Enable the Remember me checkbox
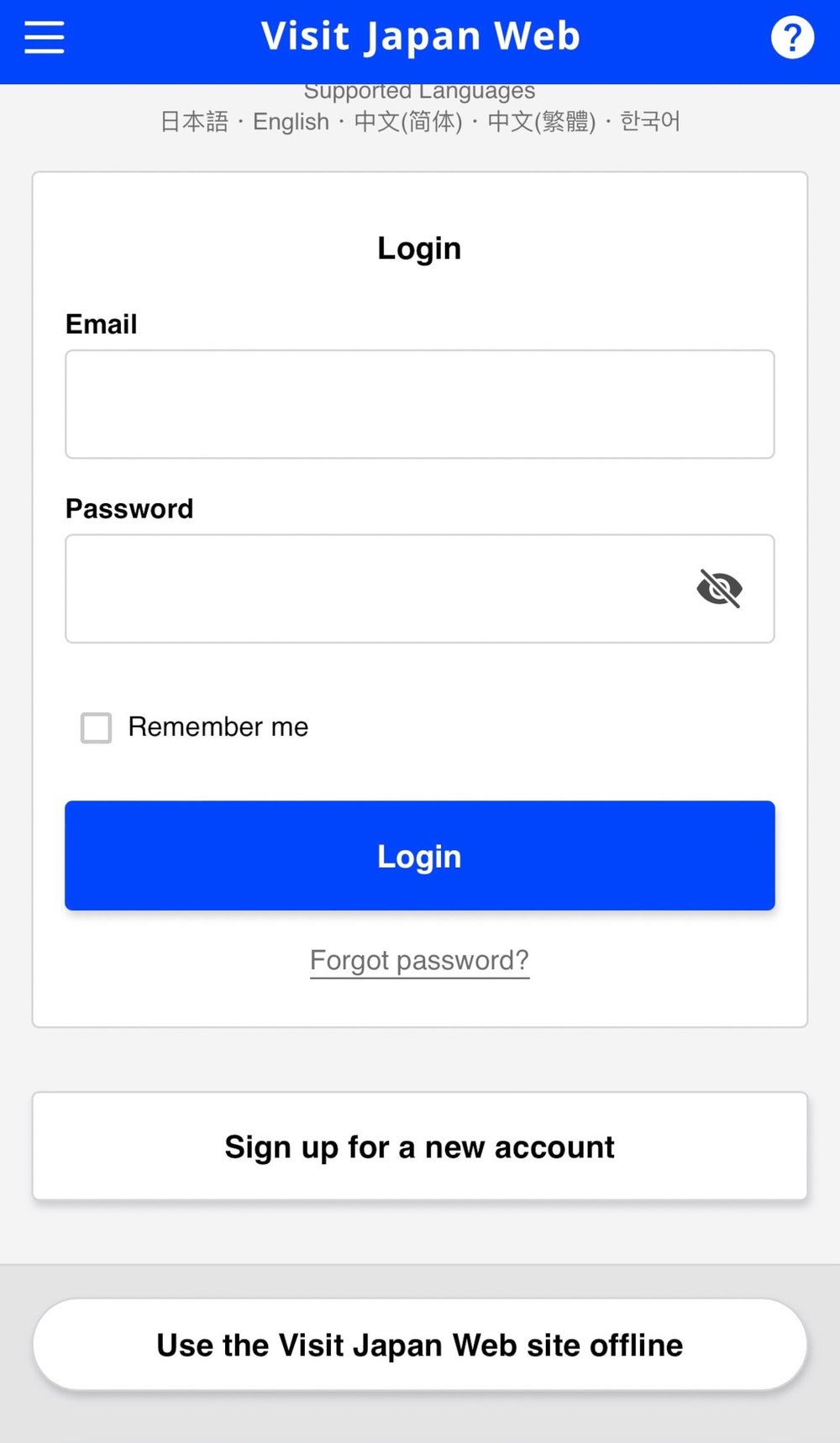 pyautogui.click(x=96, y=727)
